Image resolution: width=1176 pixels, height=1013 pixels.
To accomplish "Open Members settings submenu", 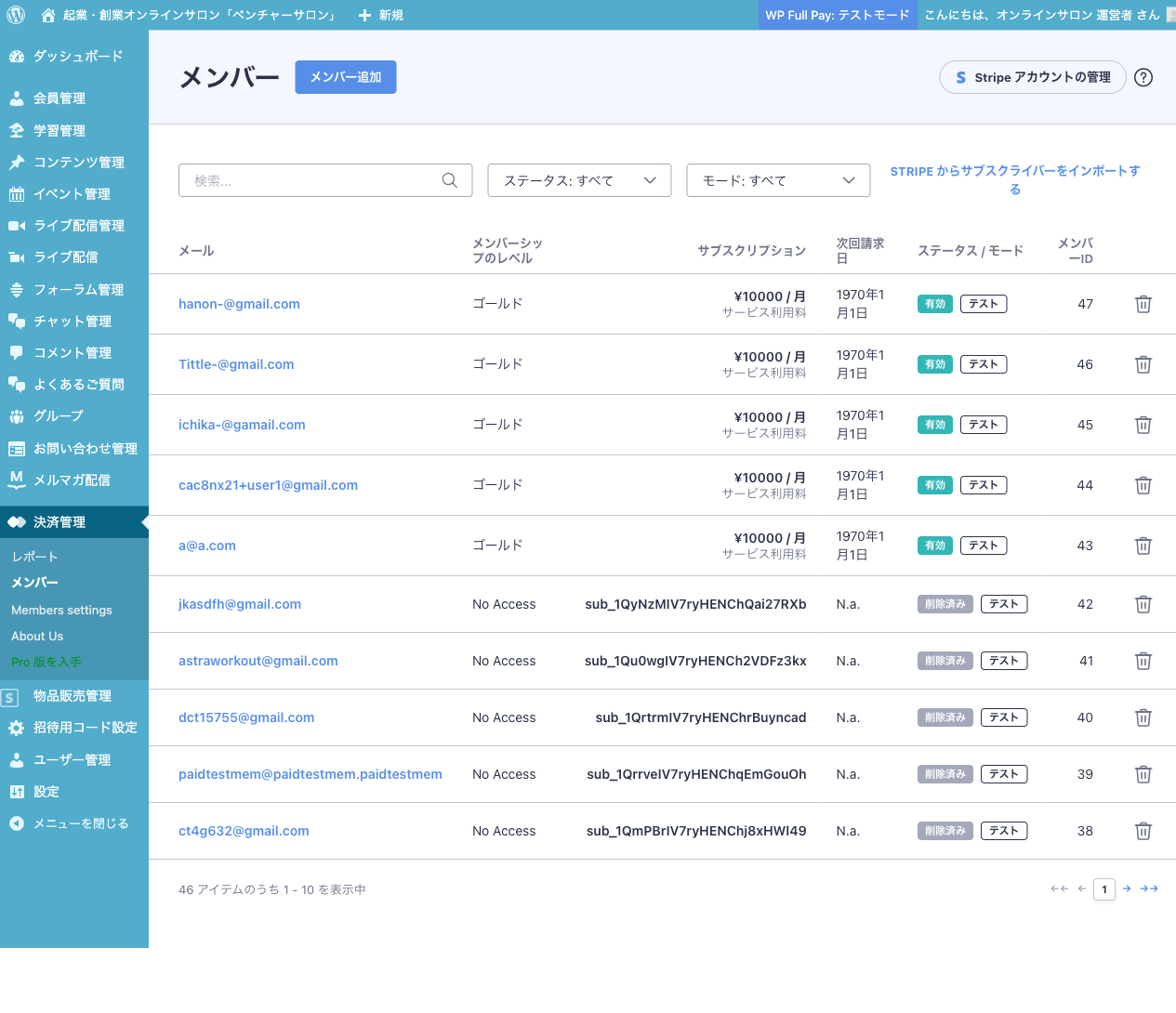I will click(x=61, y=611).
